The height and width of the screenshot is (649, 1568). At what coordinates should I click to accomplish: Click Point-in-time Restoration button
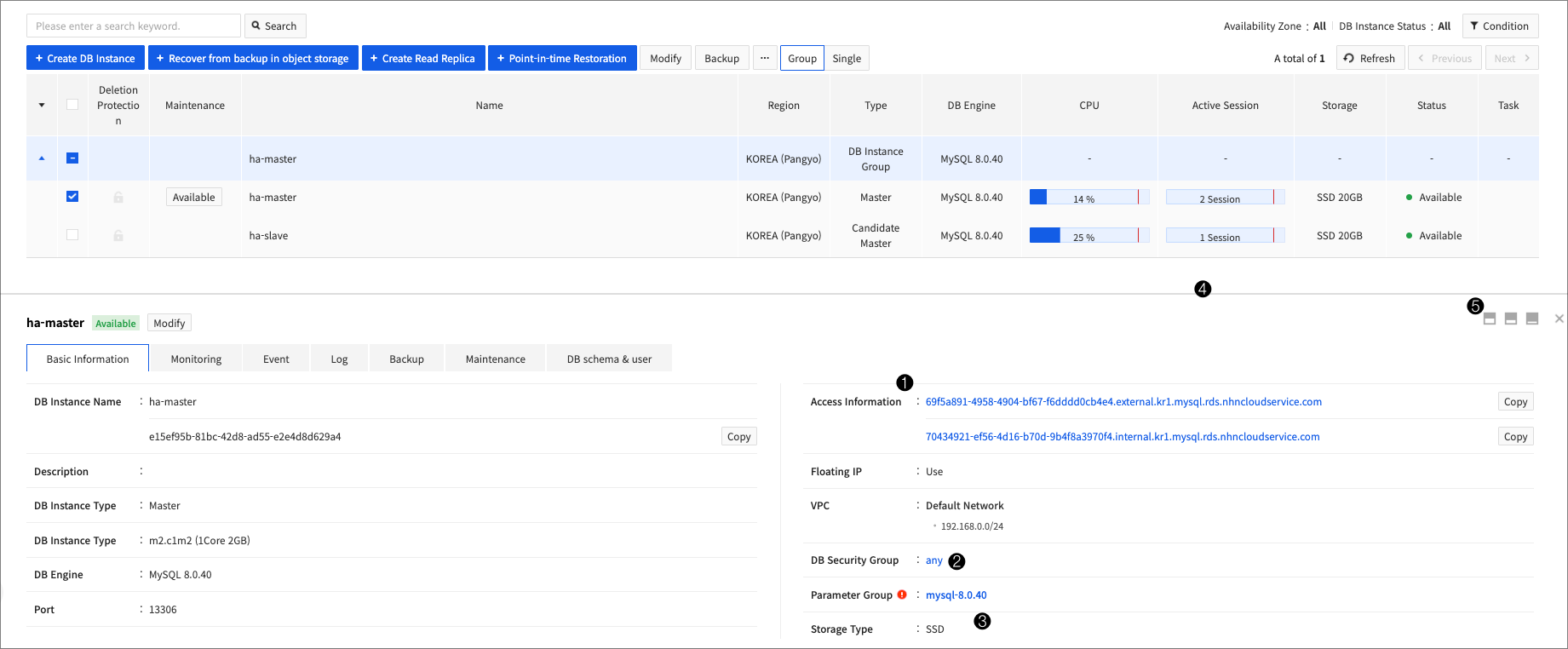(562, 58)
